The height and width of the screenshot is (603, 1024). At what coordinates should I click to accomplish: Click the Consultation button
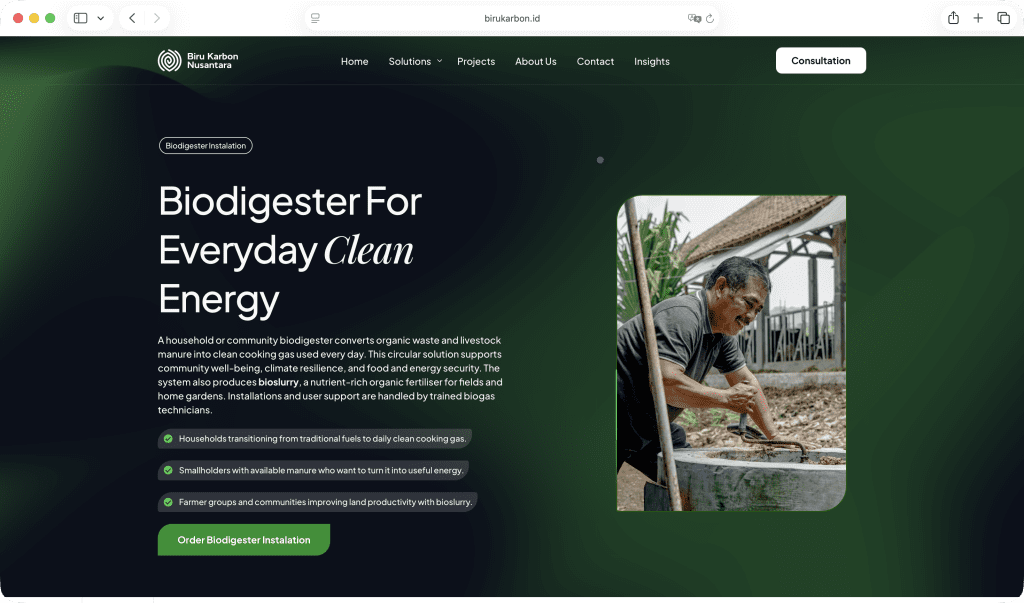pos(821,61)
